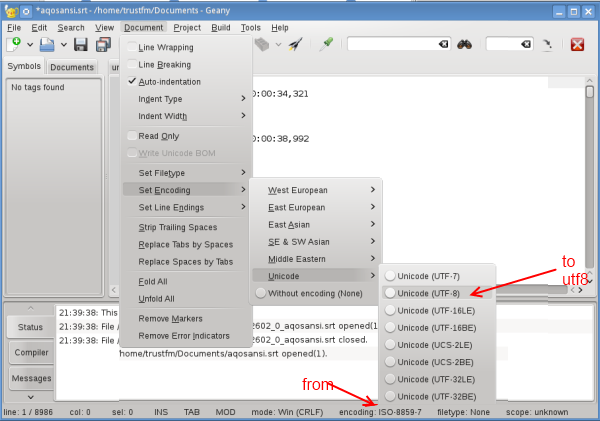The height and width of the screenshot is (421, 600).
Task: Click the red Quit icon
Action: [577, 44]
